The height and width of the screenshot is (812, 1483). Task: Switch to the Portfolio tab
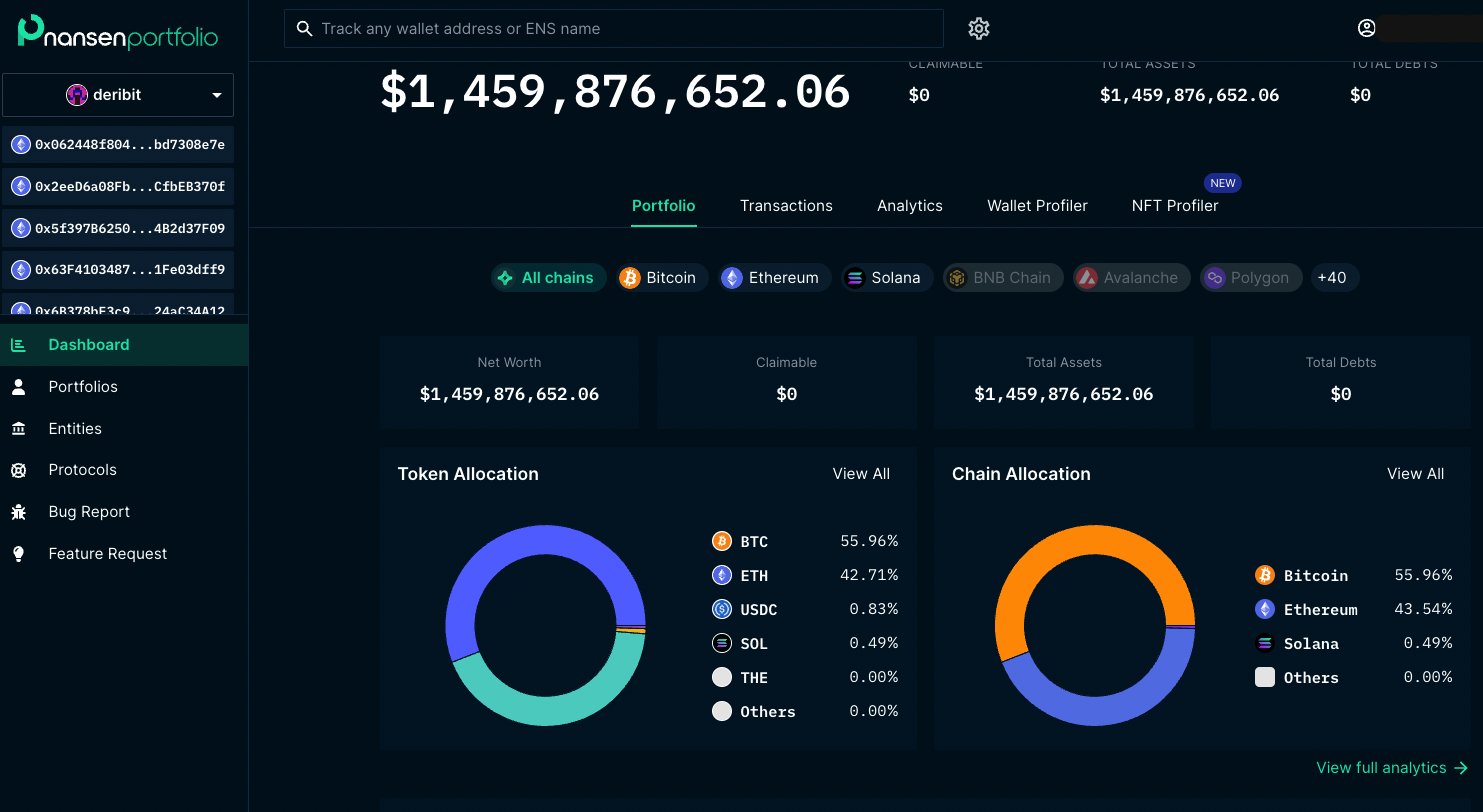point(663,205)
